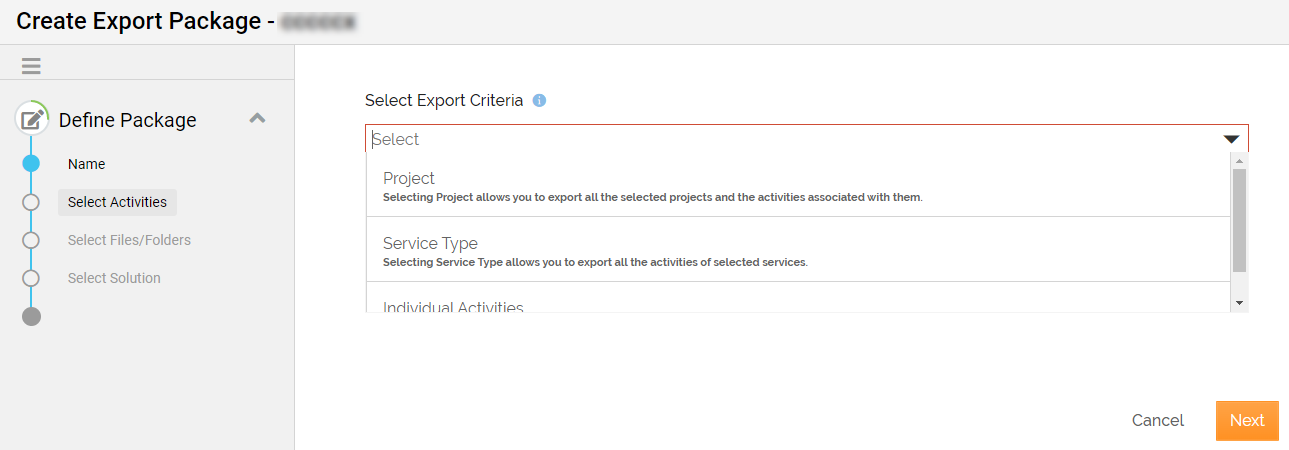Click the dropdown list scrollbar down arrow
Viewport: 1289px width, 450px height.
click(x=1239, y=302)
